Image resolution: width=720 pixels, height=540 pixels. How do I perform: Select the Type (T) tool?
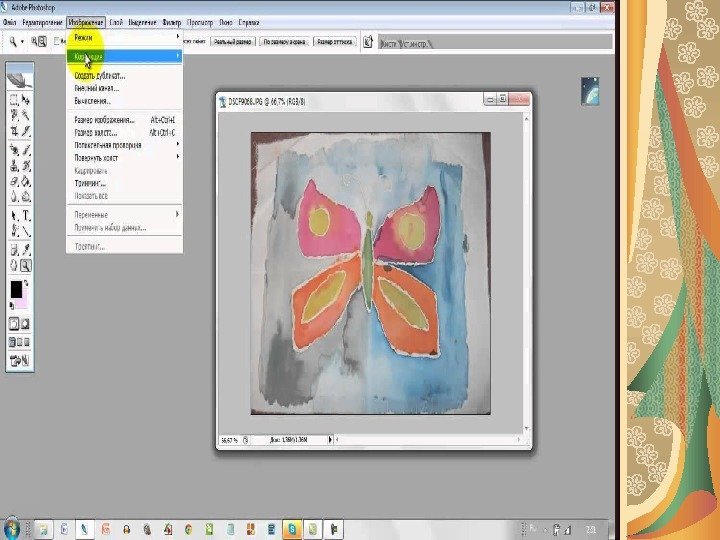coord(27,215)
